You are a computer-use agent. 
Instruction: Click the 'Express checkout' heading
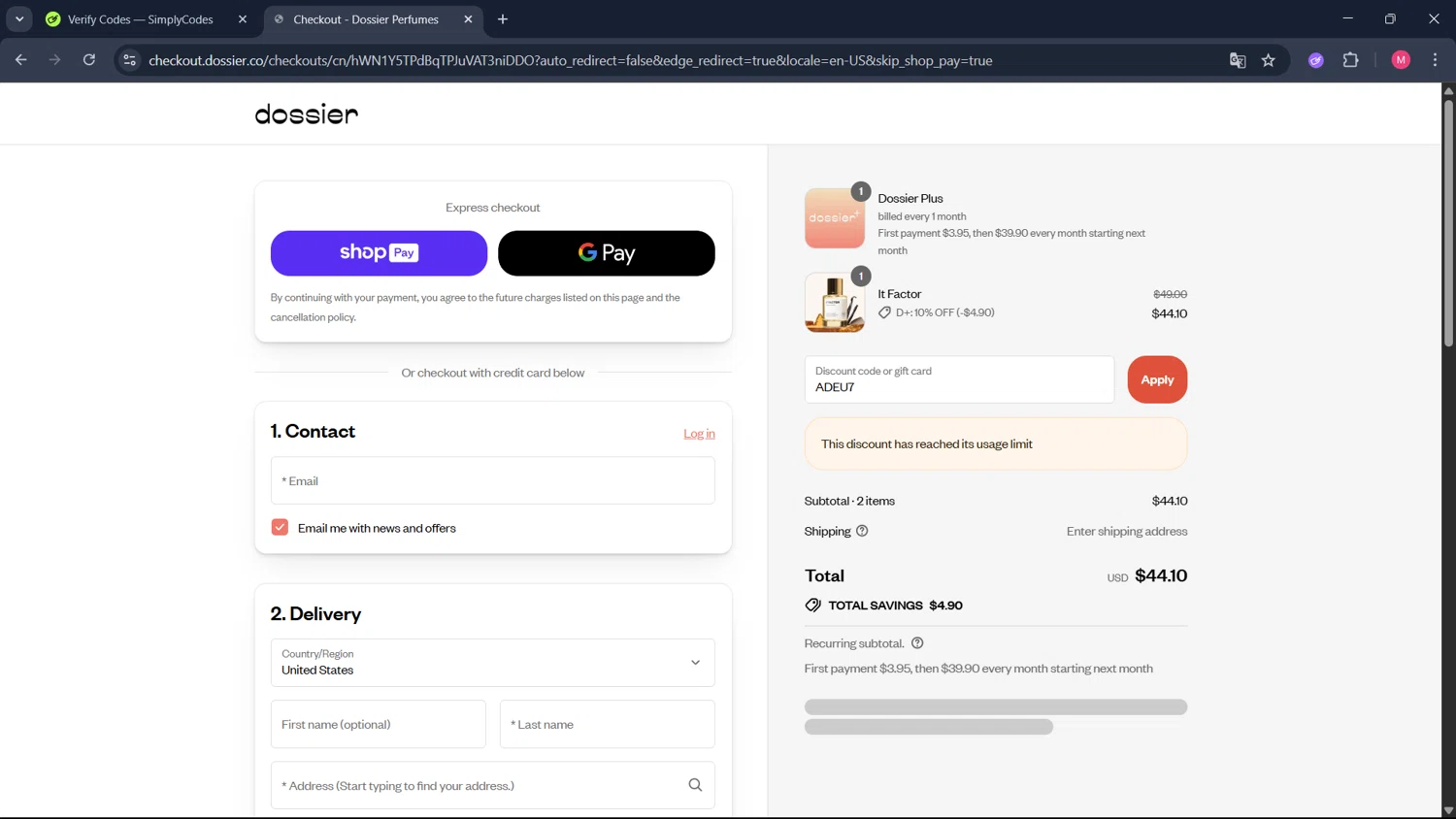tap(493, 208)
